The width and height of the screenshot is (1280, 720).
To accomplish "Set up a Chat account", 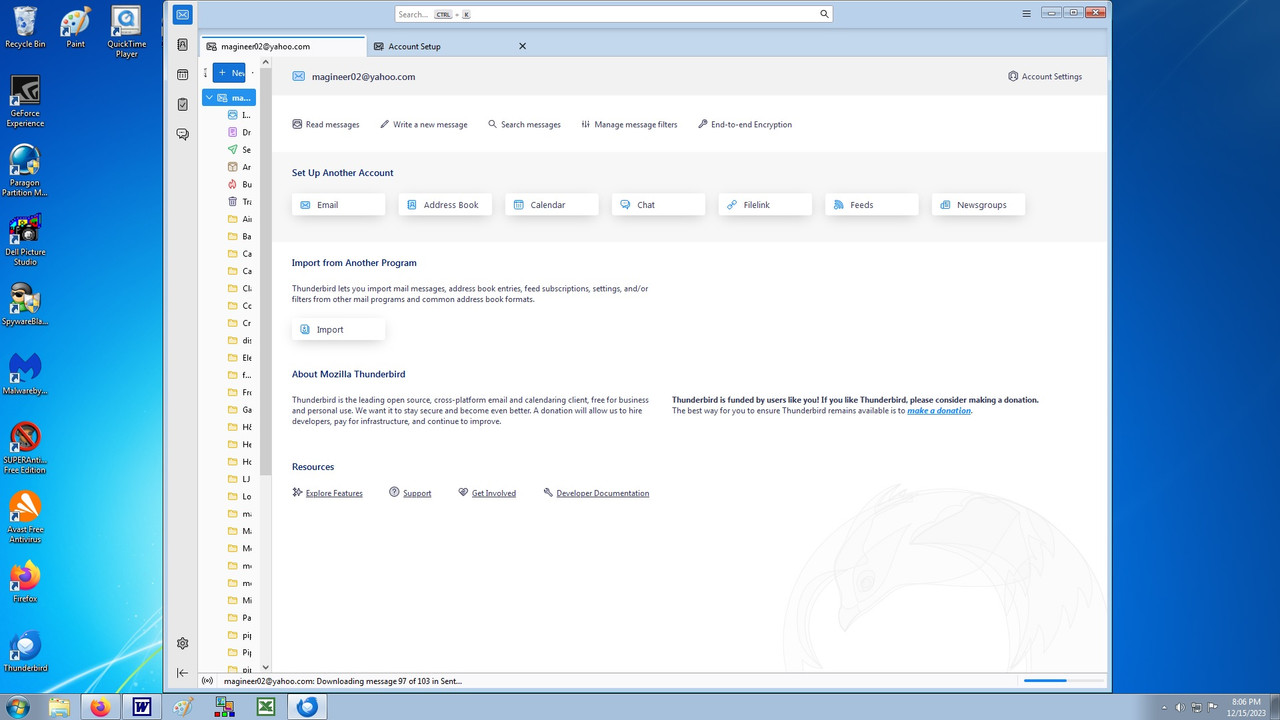I will coord(659,205).
